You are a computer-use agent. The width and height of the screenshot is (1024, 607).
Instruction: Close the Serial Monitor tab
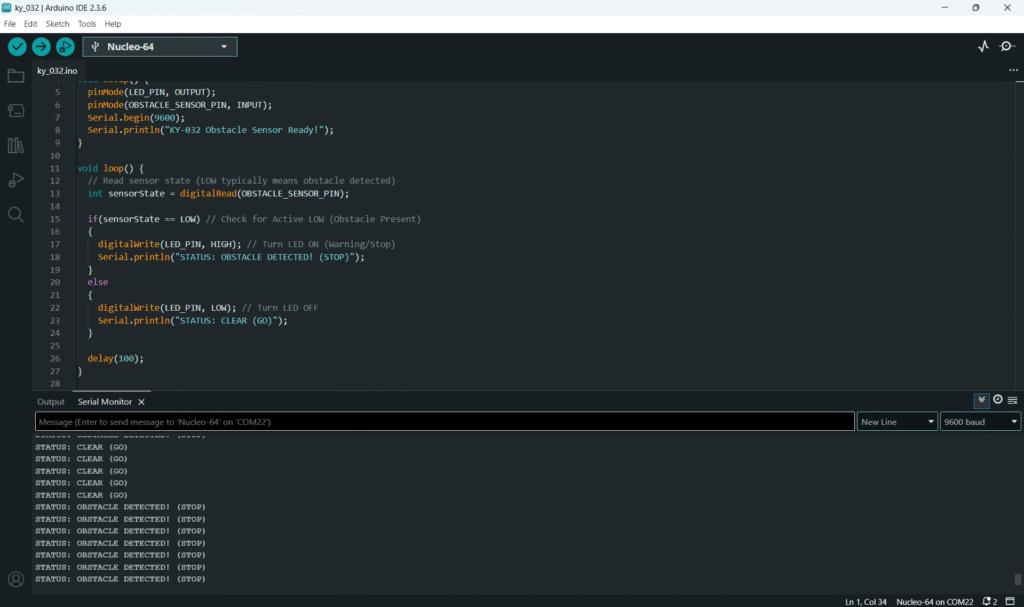pyautogui.click(x=141, y=402)
